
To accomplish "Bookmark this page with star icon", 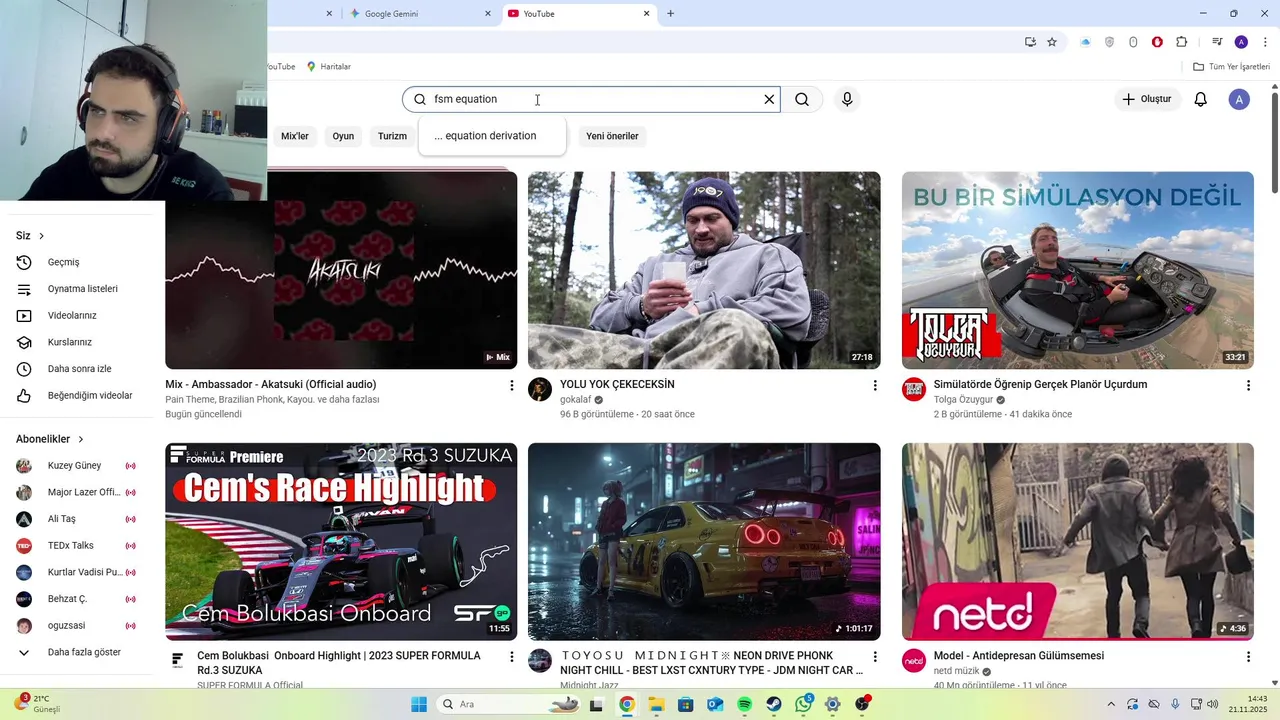I will coord(1052,42).
